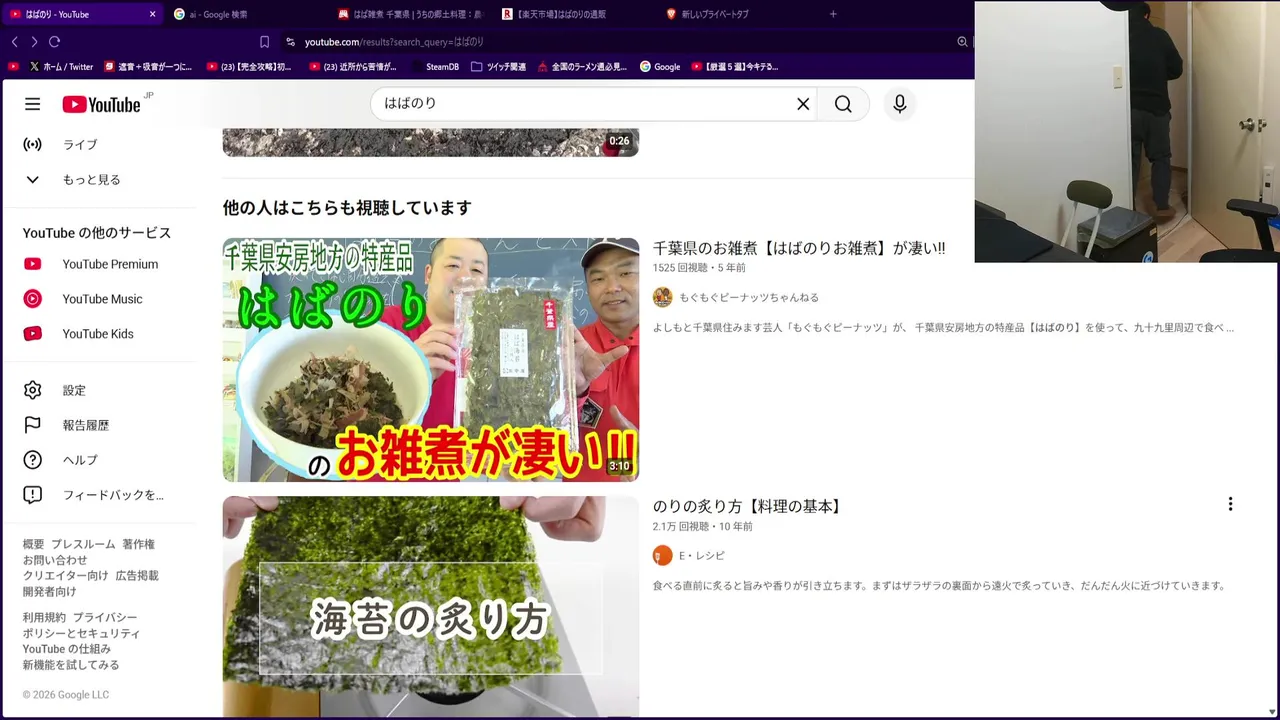Open the 【厳選５選】今キテる bookmark
1280x720 pixels.
[735, 67]
